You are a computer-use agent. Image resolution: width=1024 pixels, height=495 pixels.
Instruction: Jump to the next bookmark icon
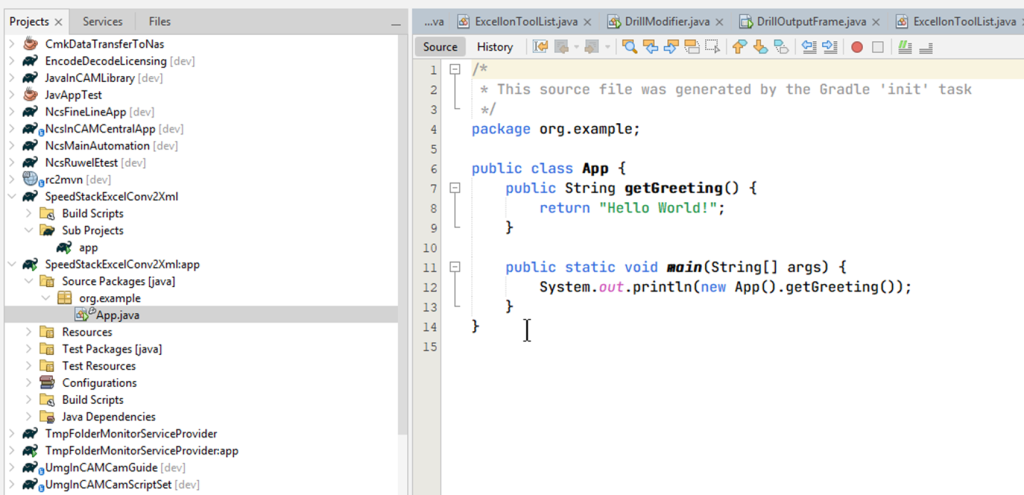click(x=760, y=47)
